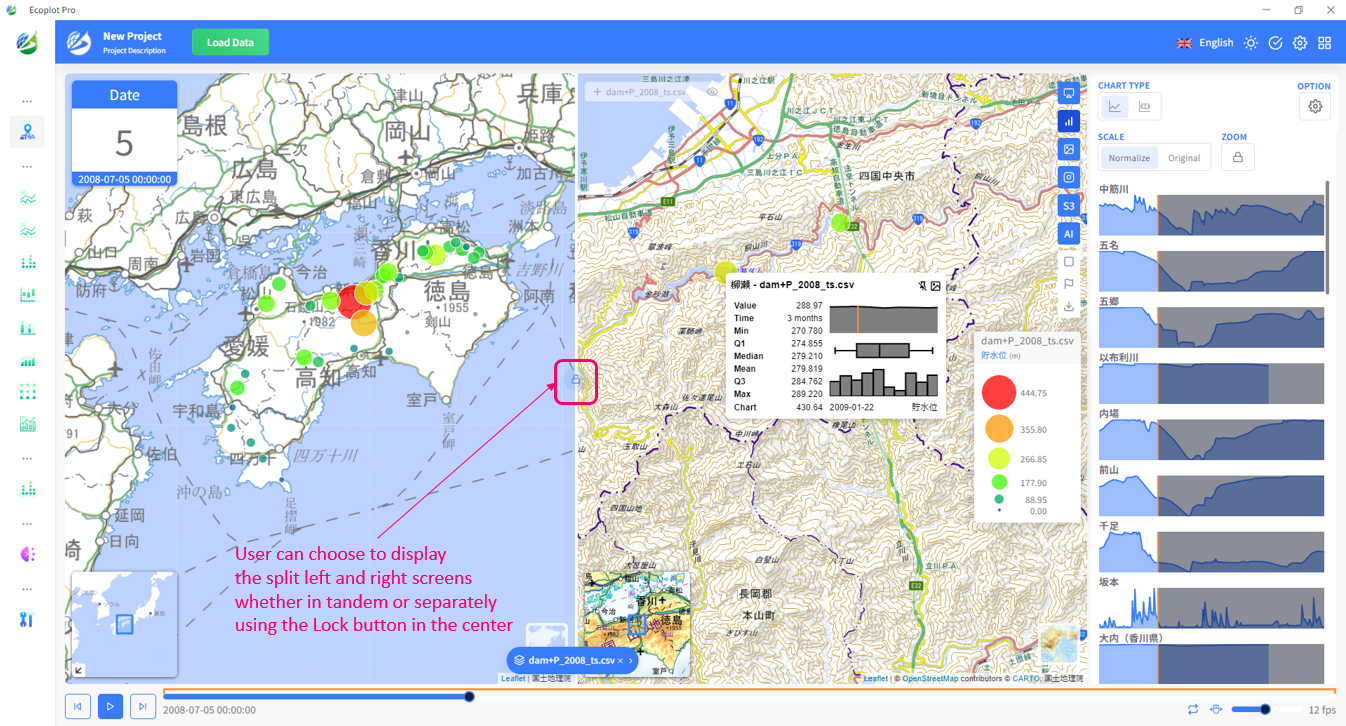Open the 中筋川 mini chart

[1211, 214]
